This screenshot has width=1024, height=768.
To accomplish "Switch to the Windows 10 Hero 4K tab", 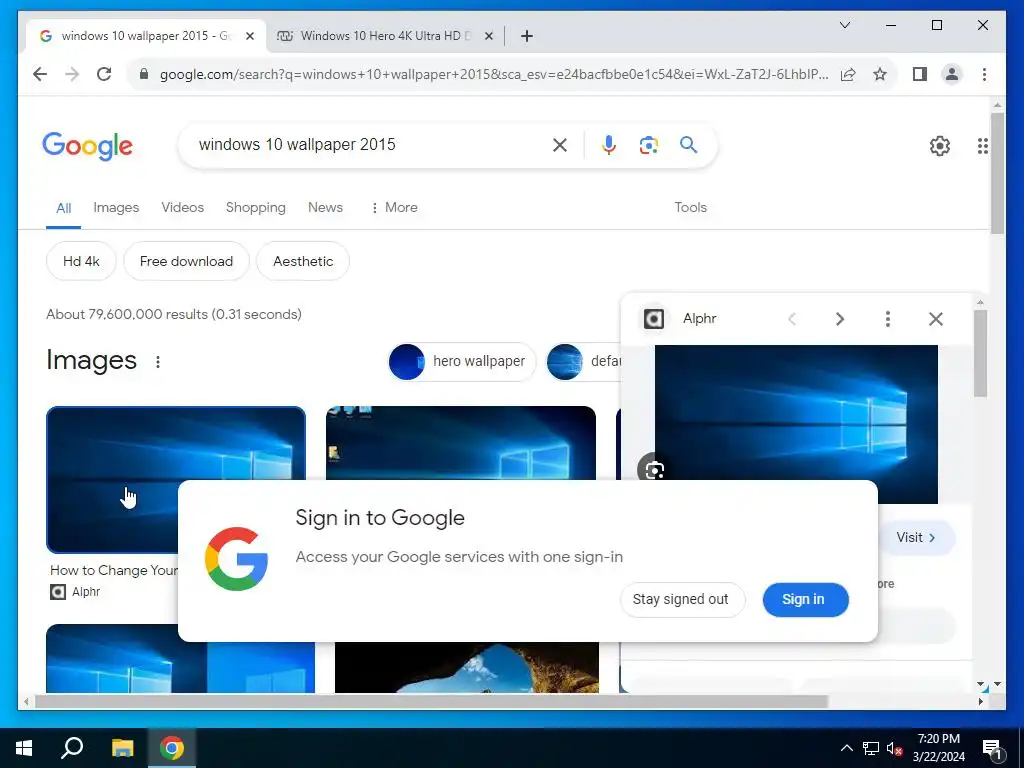I will coord(385,36).
